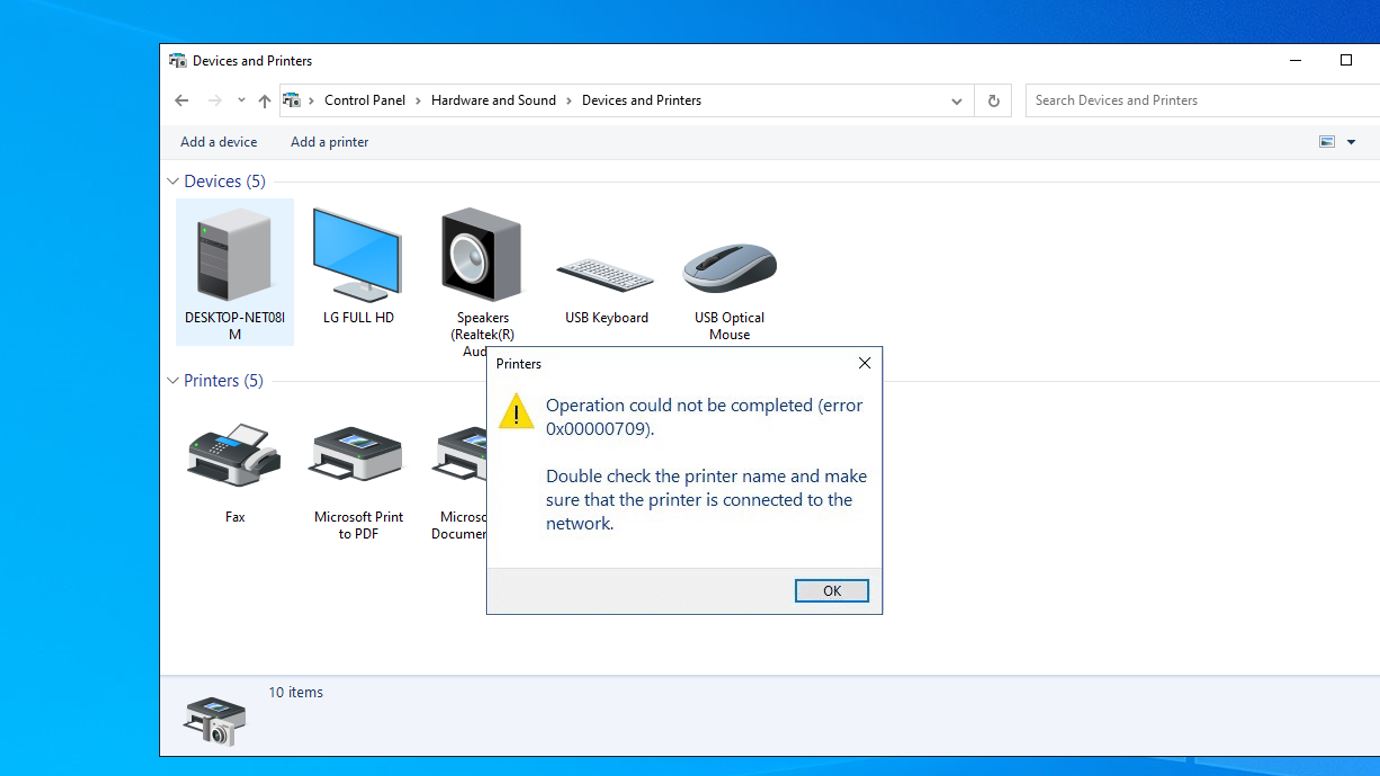Click the refresh button beside address bar
Viewport: 1380px width, 776px height.
(x=993, y=101)
